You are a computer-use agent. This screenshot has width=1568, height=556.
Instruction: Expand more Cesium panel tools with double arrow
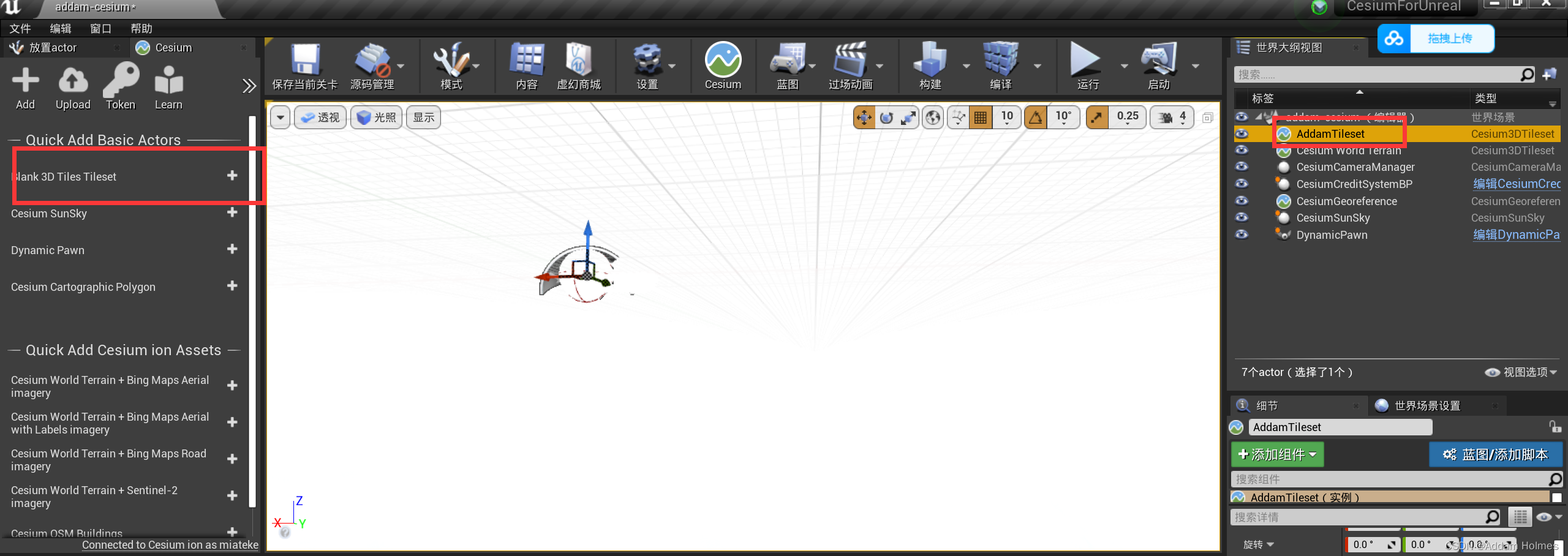click(249, 86)
